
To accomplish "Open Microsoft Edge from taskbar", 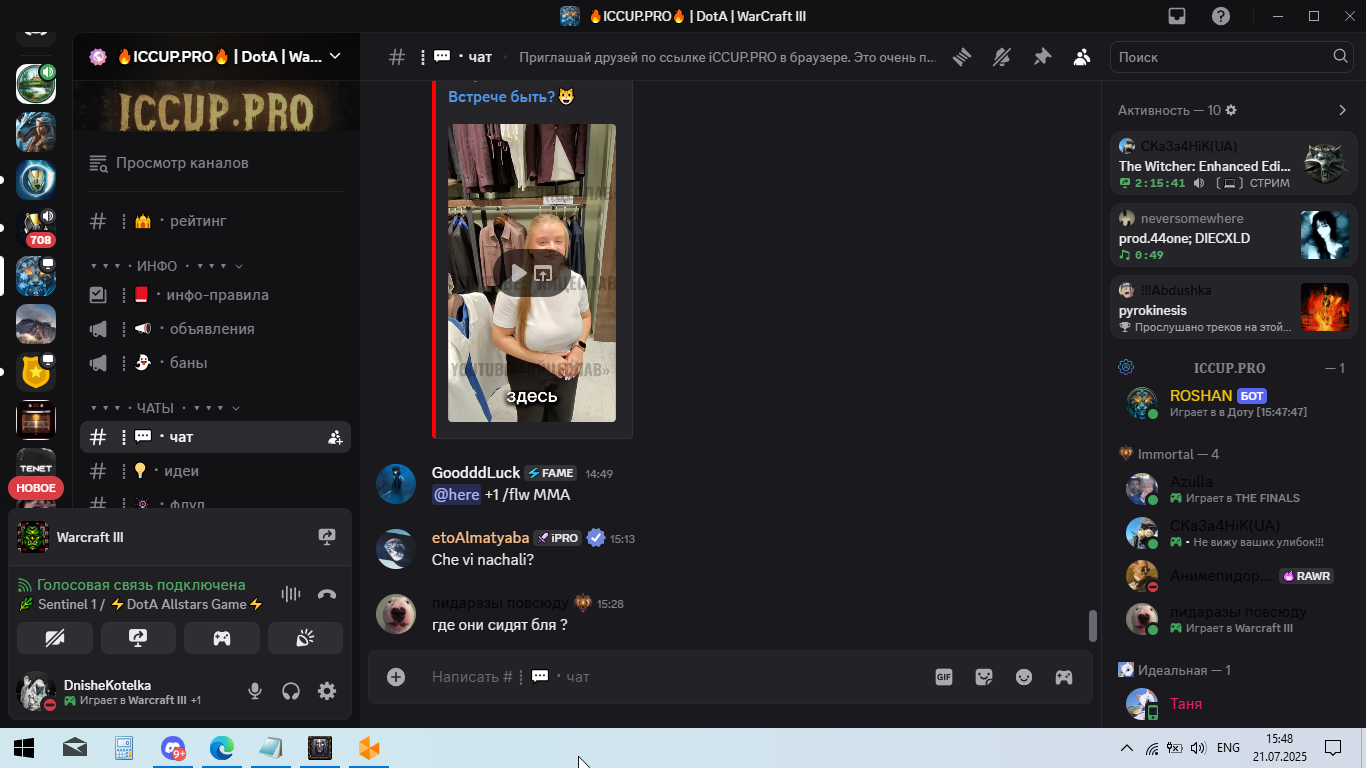I will (222, 748).
